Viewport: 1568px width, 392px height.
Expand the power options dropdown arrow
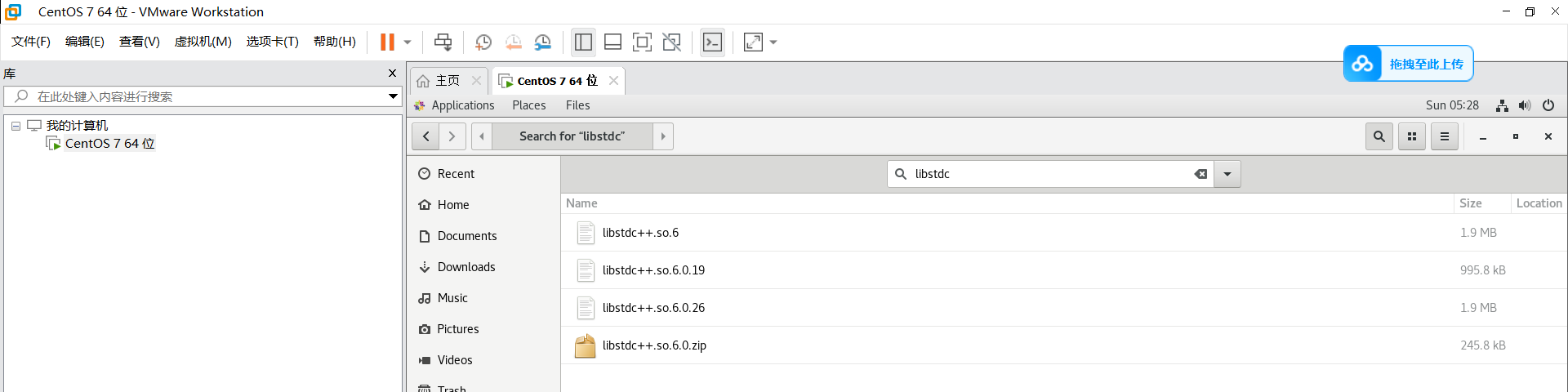pos(408,42)
